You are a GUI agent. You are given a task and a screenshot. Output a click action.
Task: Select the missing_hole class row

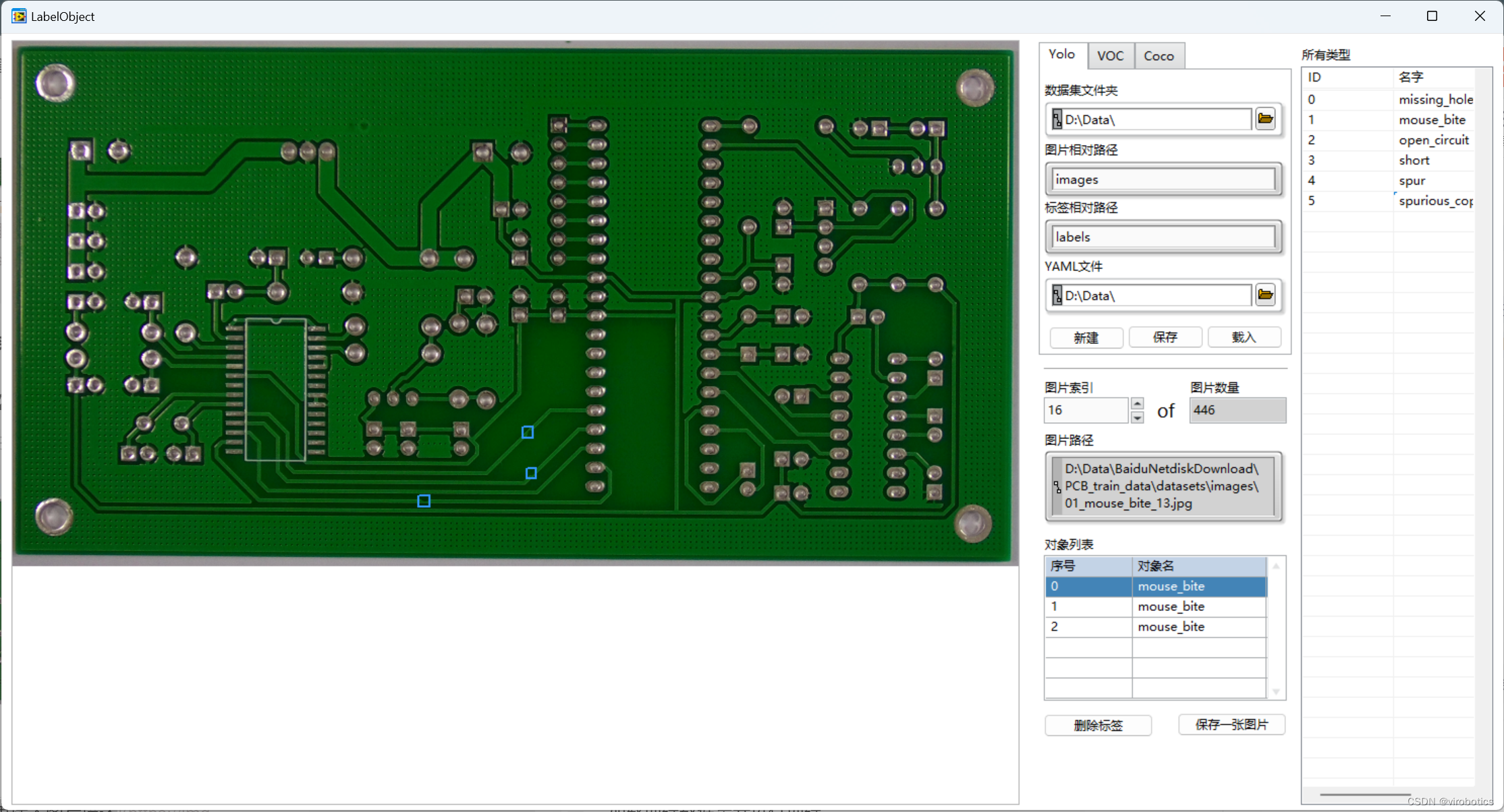1389,99
